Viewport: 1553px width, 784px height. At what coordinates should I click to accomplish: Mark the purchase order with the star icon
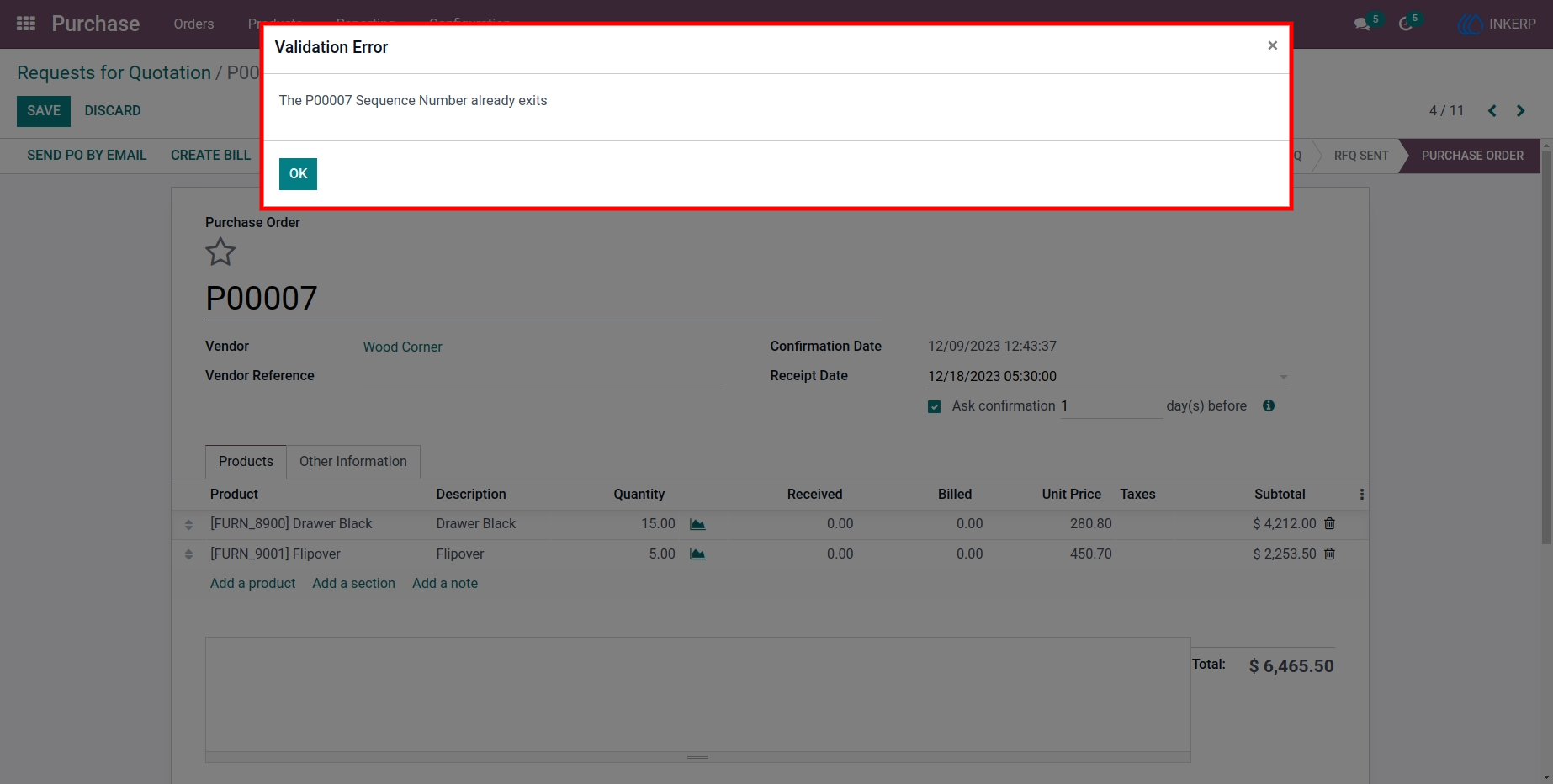tap(220, 252)
